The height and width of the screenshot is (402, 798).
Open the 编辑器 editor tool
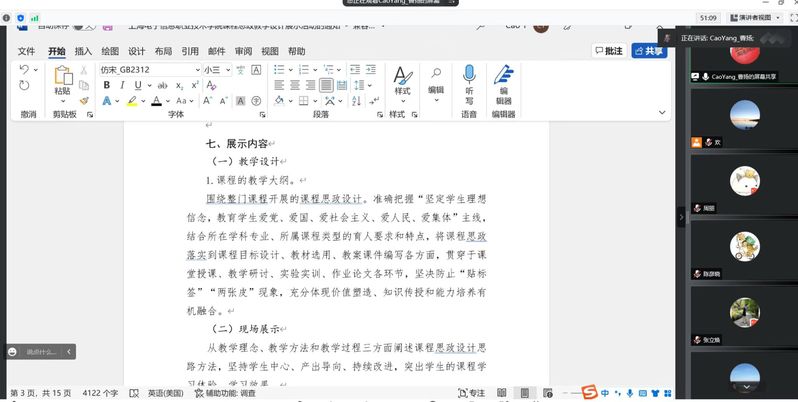tap(503, 82)
